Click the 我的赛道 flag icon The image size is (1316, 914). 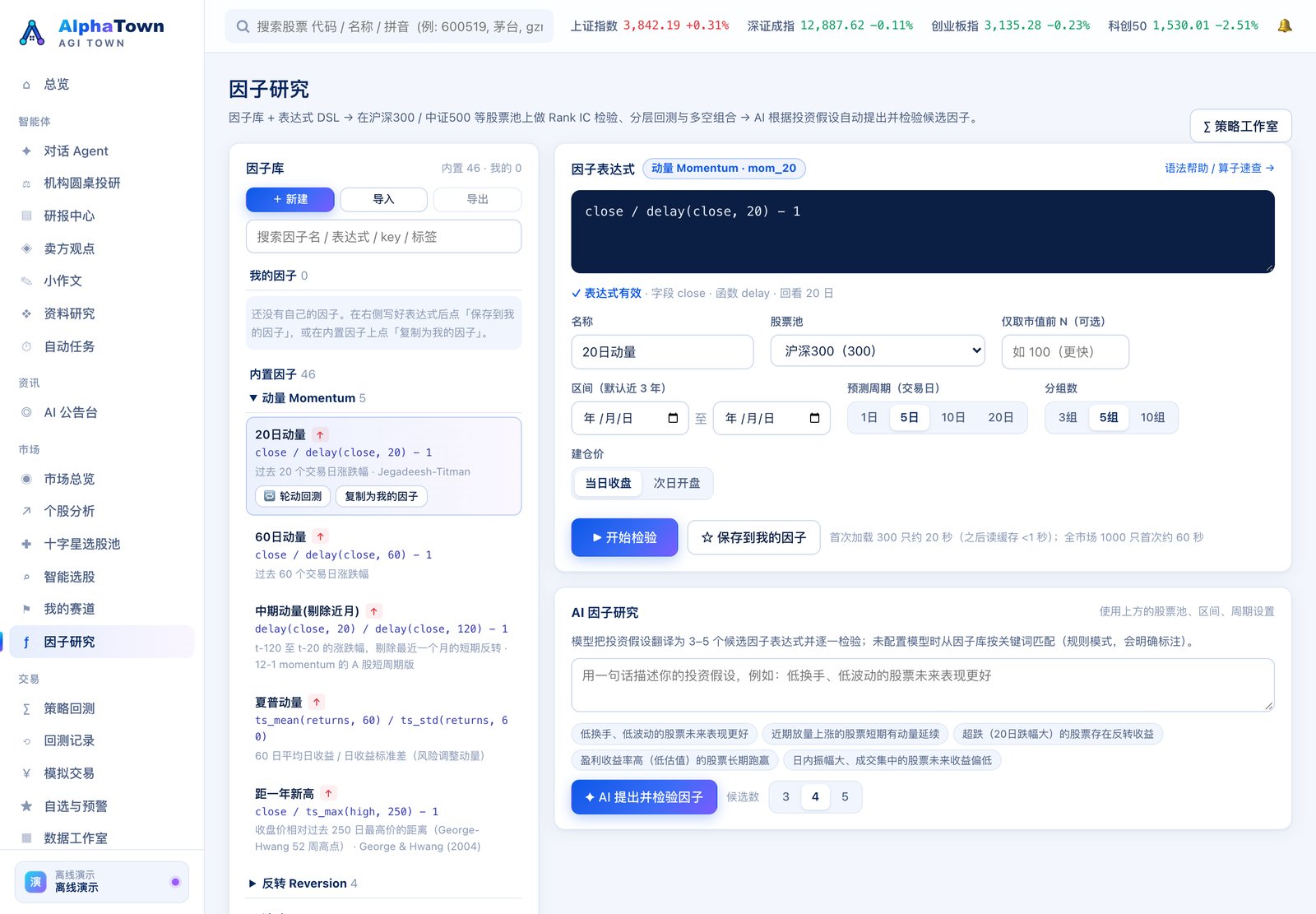(26, 609)
